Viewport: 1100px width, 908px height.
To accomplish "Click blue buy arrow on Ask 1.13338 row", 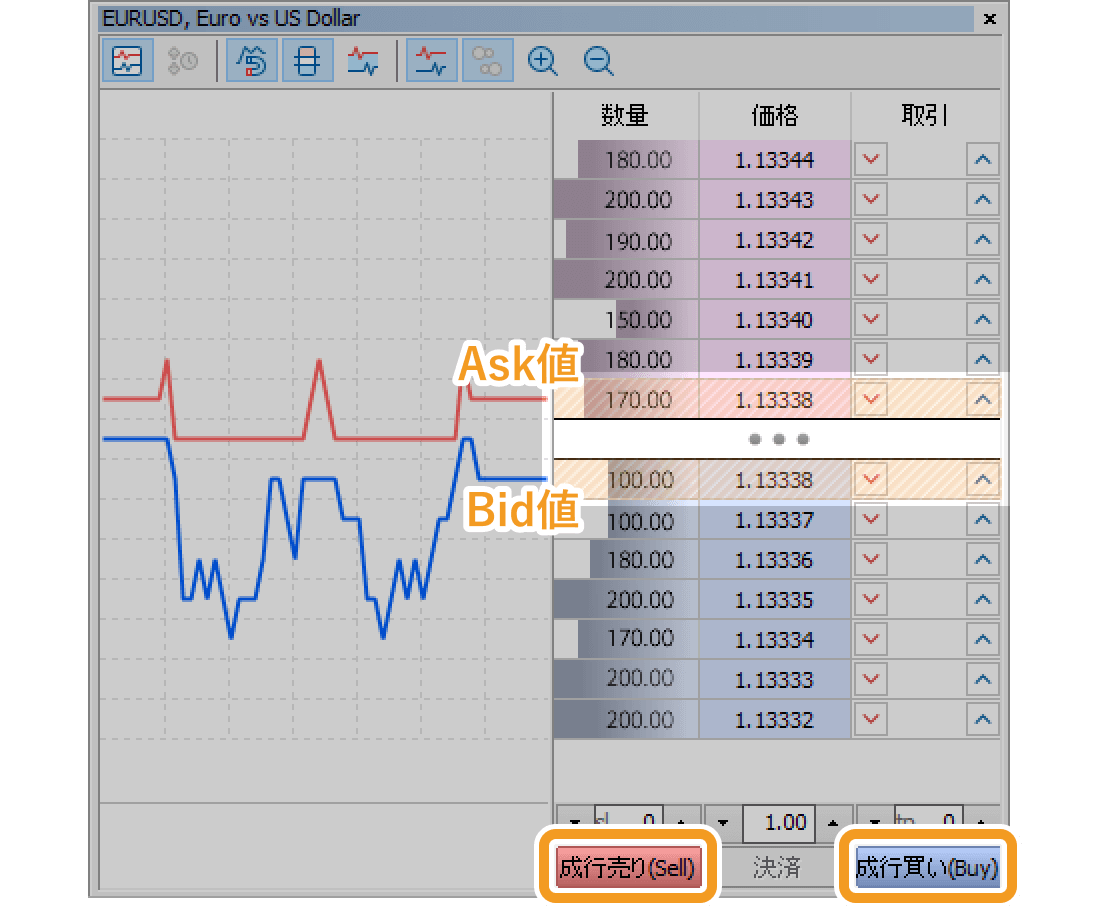I will 983,400.
